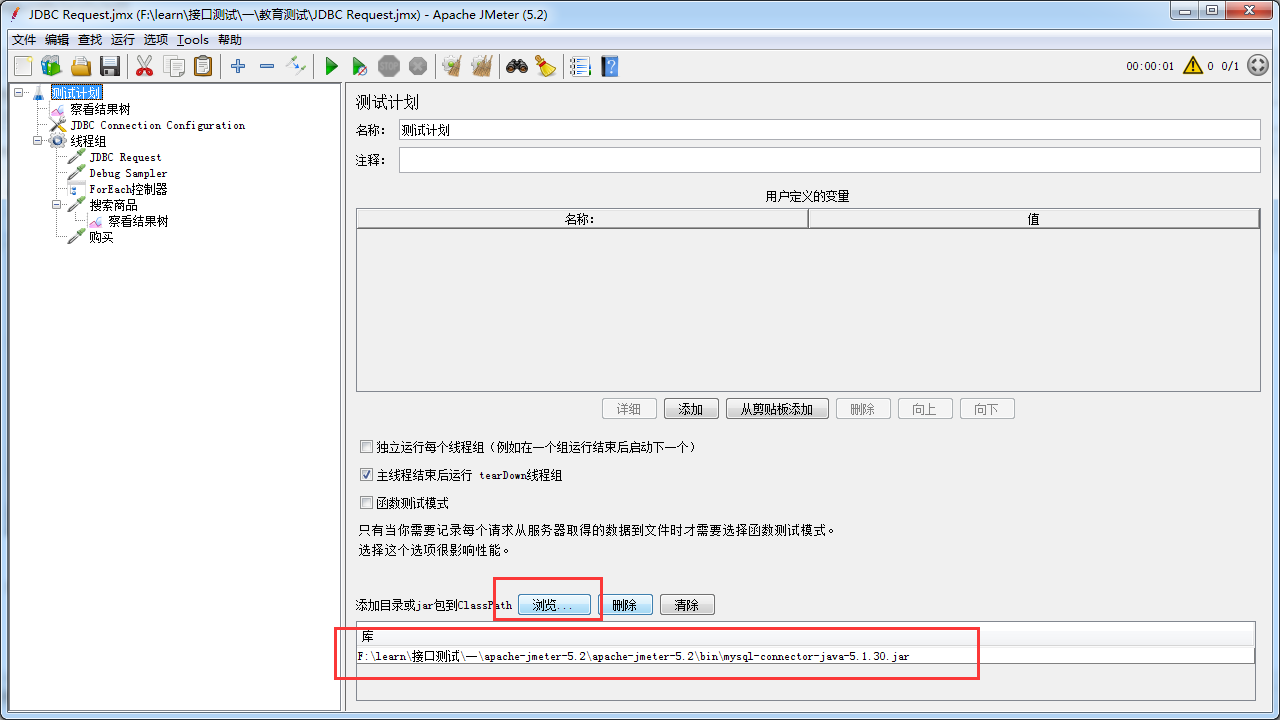Click the 库 column header
Screen dimensions: 1280x720
[805, 636]
